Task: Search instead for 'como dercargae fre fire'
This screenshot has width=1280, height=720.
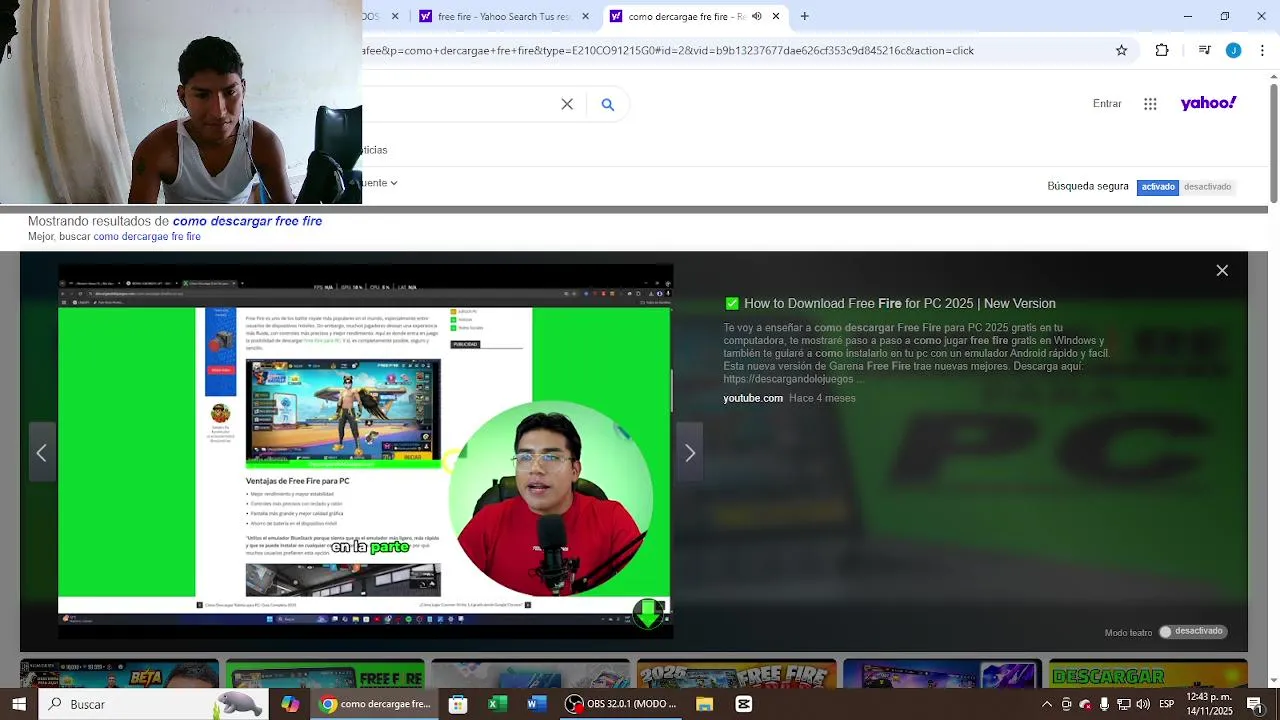Action: pos(147,237)
